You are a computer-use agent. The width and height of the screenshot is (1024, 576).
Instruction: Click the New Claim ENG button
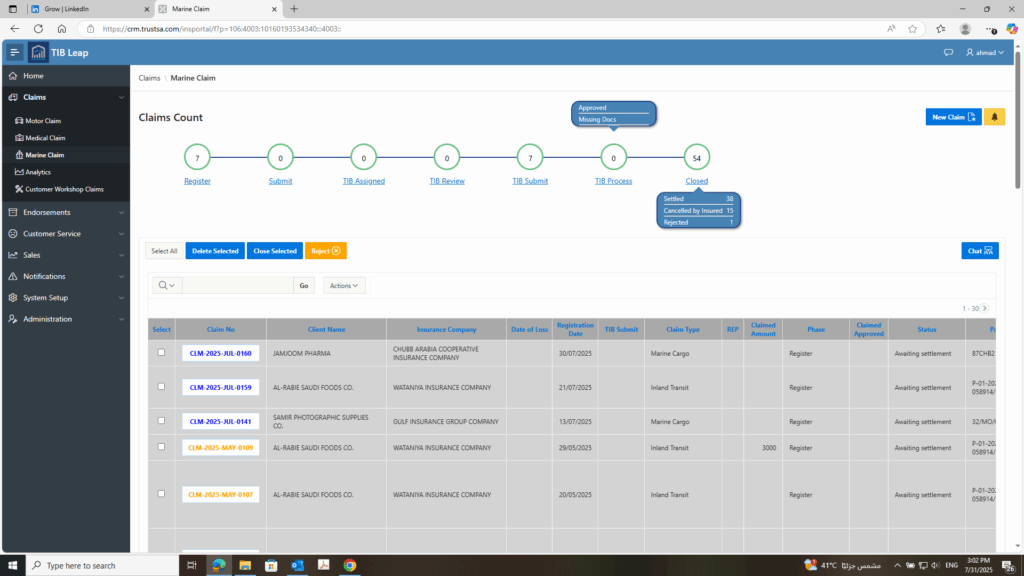coord(952,116)
